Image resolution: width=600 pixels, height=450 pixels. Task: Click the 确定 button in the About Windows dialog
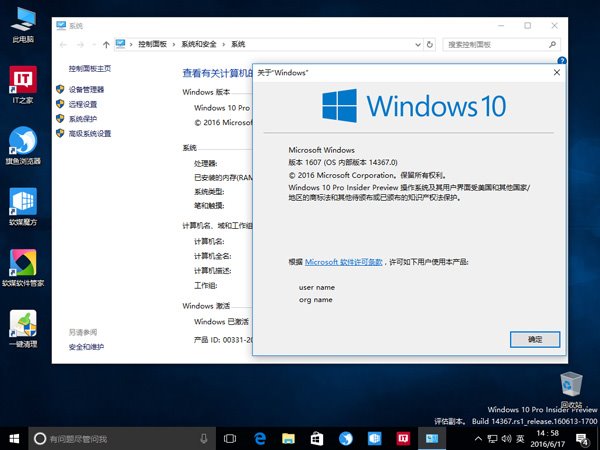tap(535, 339)
